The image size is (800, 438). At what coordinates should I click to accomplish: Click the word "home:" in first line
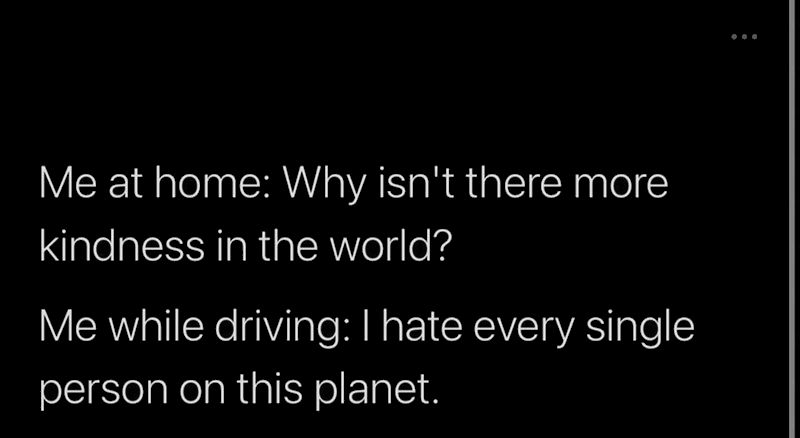[223, 186]
